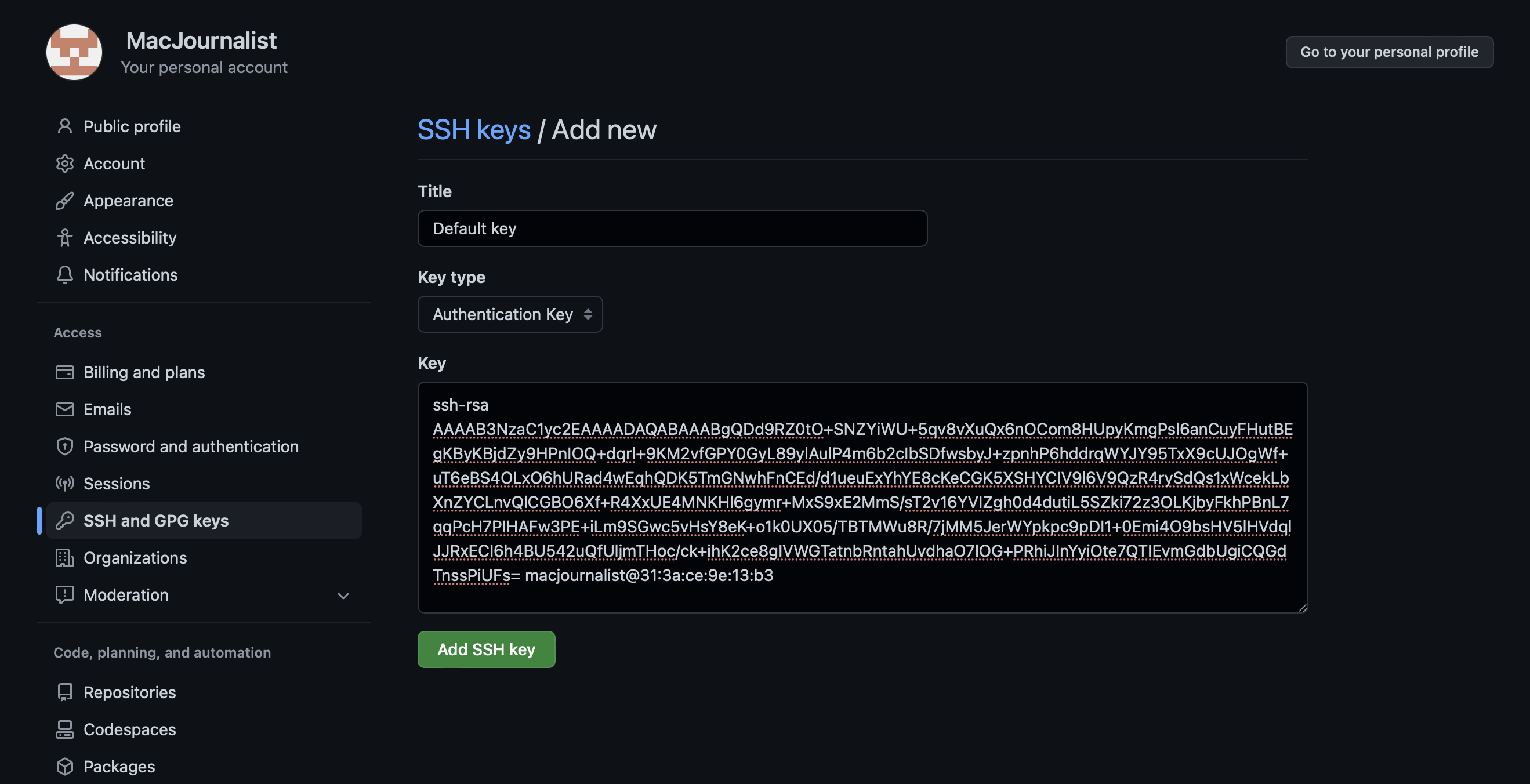1530x784 pixels.
Task: Click the Appearance settings icon
Action: point(62,200)
